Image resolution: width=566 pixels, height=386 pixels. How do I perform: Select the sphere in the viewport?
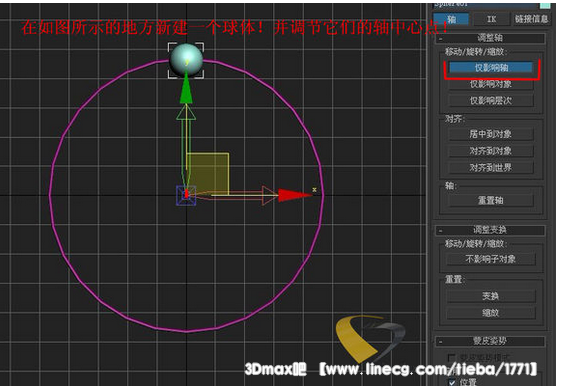(186, 60)
